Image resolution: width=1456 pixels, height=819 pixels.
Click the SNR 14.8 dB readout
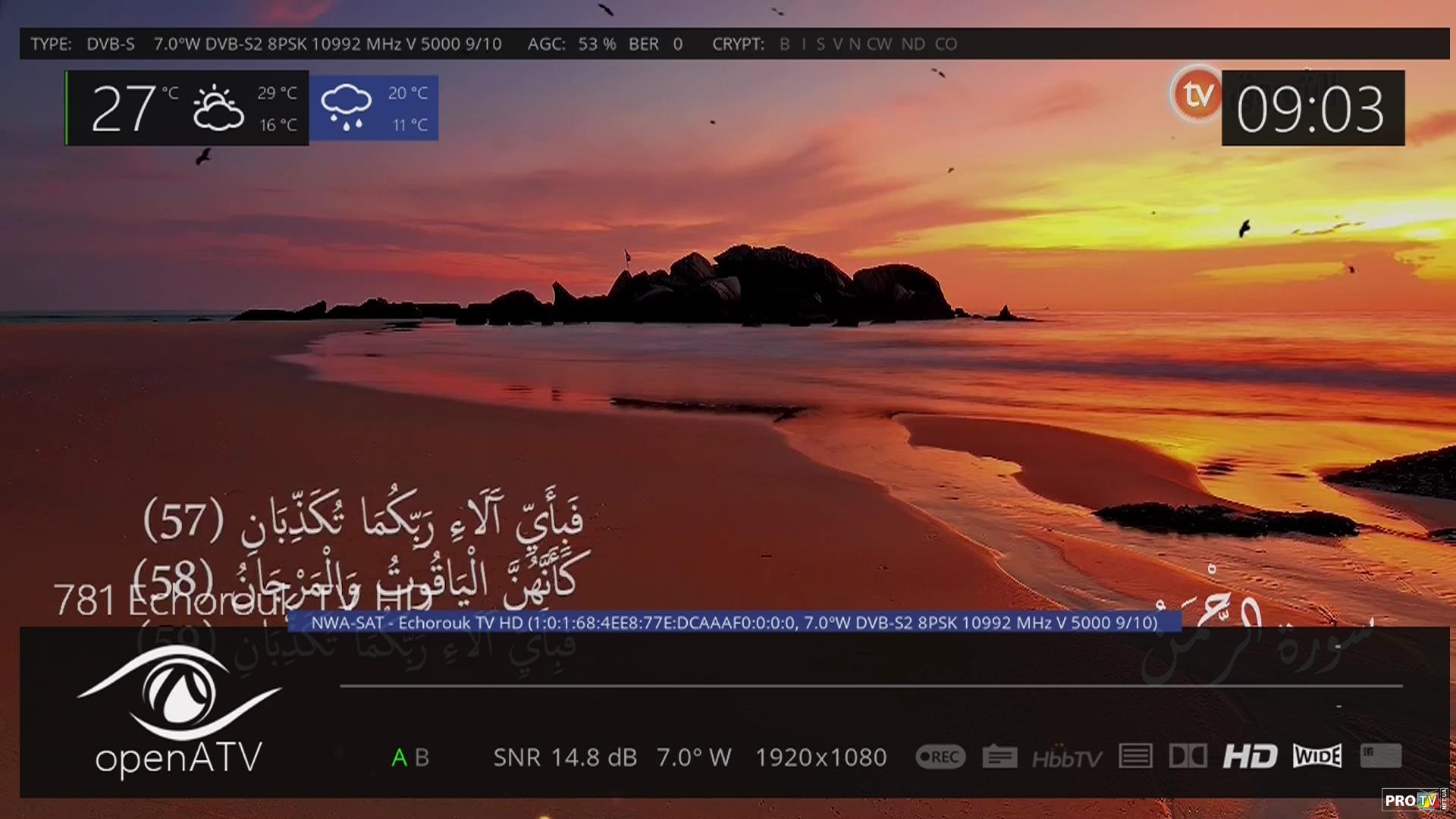coord(565,758)
